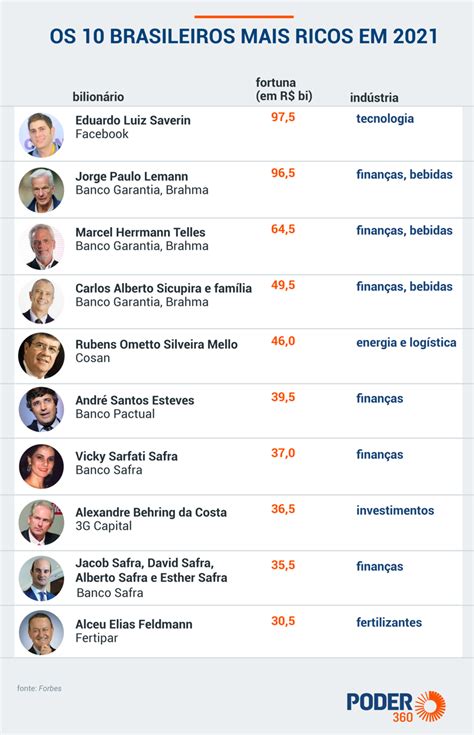This screenshot has height=735, width=474.
Task: Select the 'tecnologia' industry label
Action: click(x=385, y=119)
